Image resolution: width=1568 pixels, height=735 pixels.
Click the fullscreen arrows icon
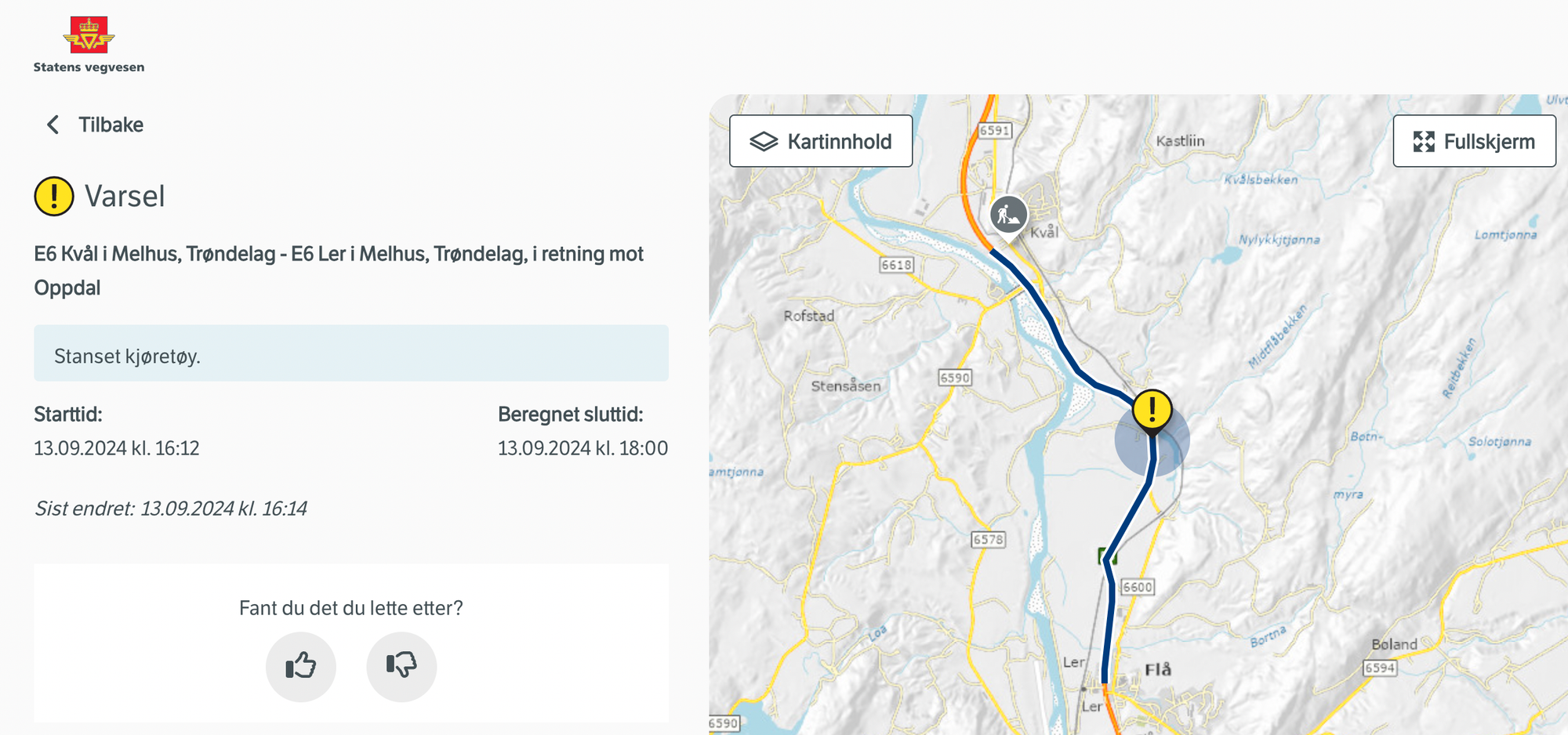click(x=1423, y=142)
